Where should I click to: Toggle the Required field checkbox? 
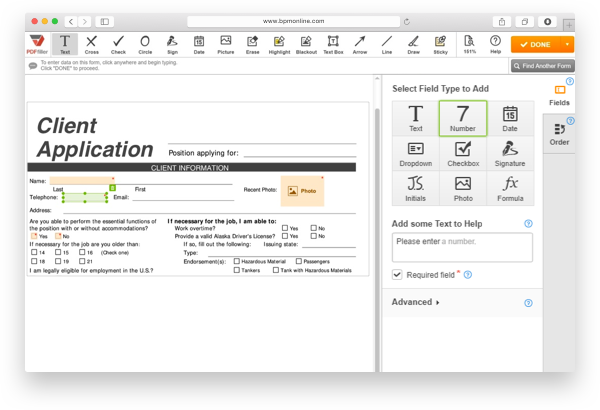(x=397, y=274)
